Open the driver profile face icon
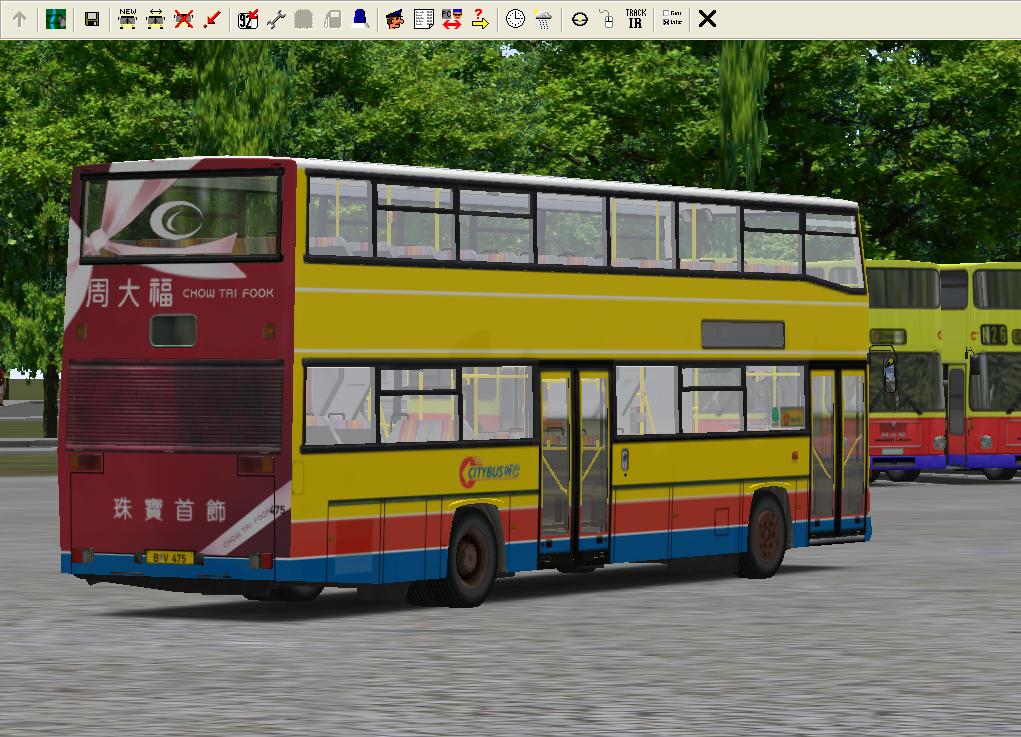 (395, 19)
